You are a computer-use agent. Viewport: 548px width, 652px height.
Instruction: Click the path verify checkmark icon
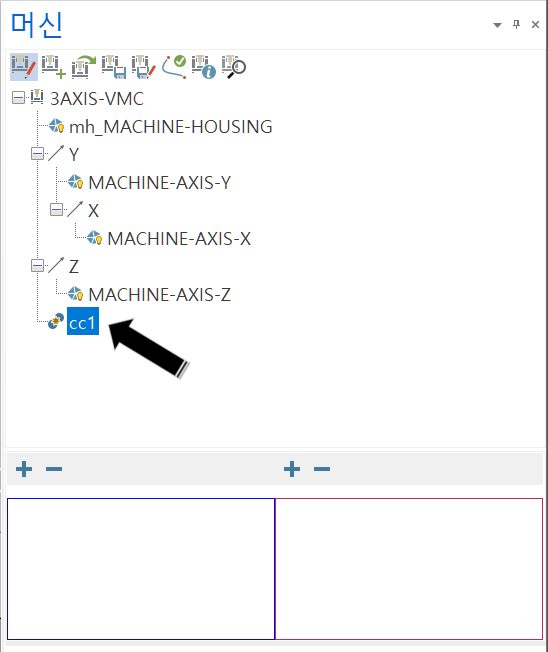[x=174, y=67]
